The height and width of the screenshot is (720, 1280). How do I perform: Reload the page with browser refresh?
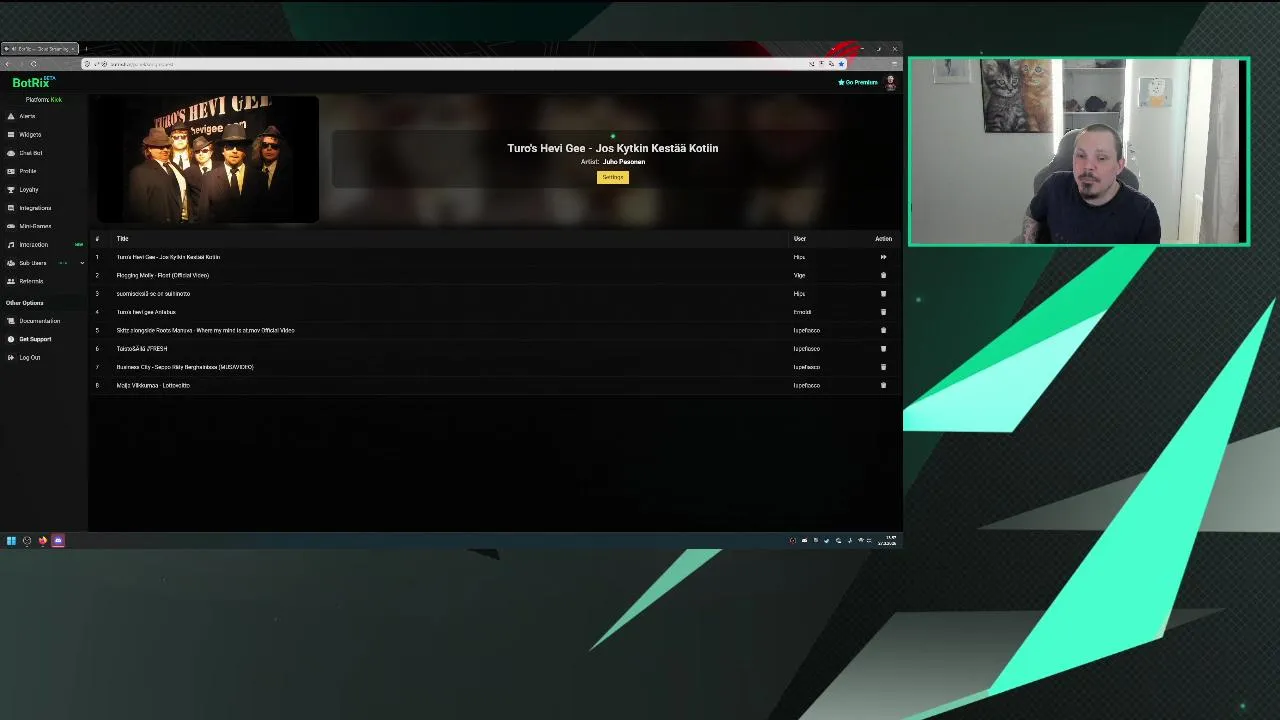point(33,64)
